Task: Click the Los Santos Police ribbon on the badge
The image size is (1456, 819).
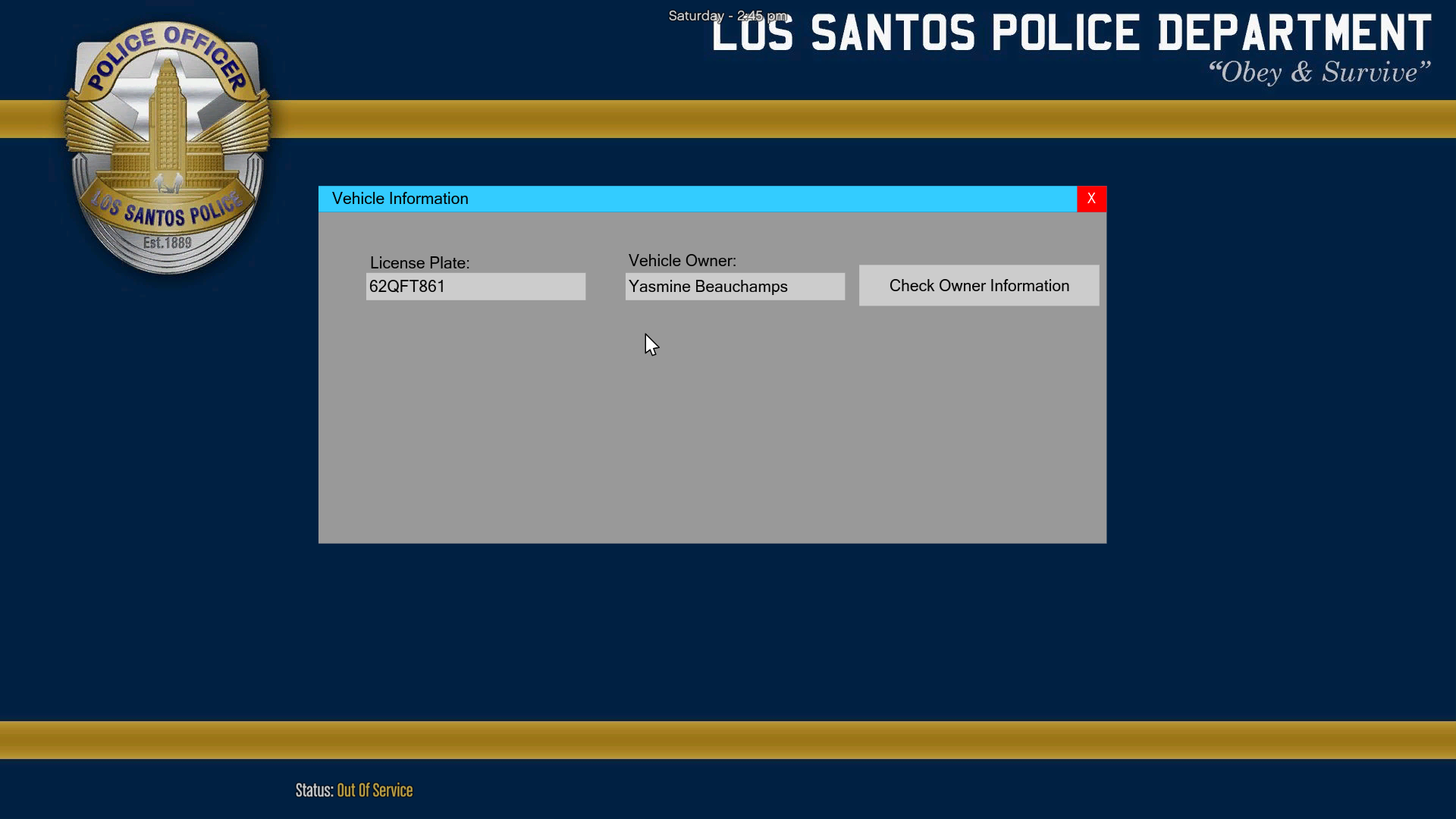Action: point(168,212)
